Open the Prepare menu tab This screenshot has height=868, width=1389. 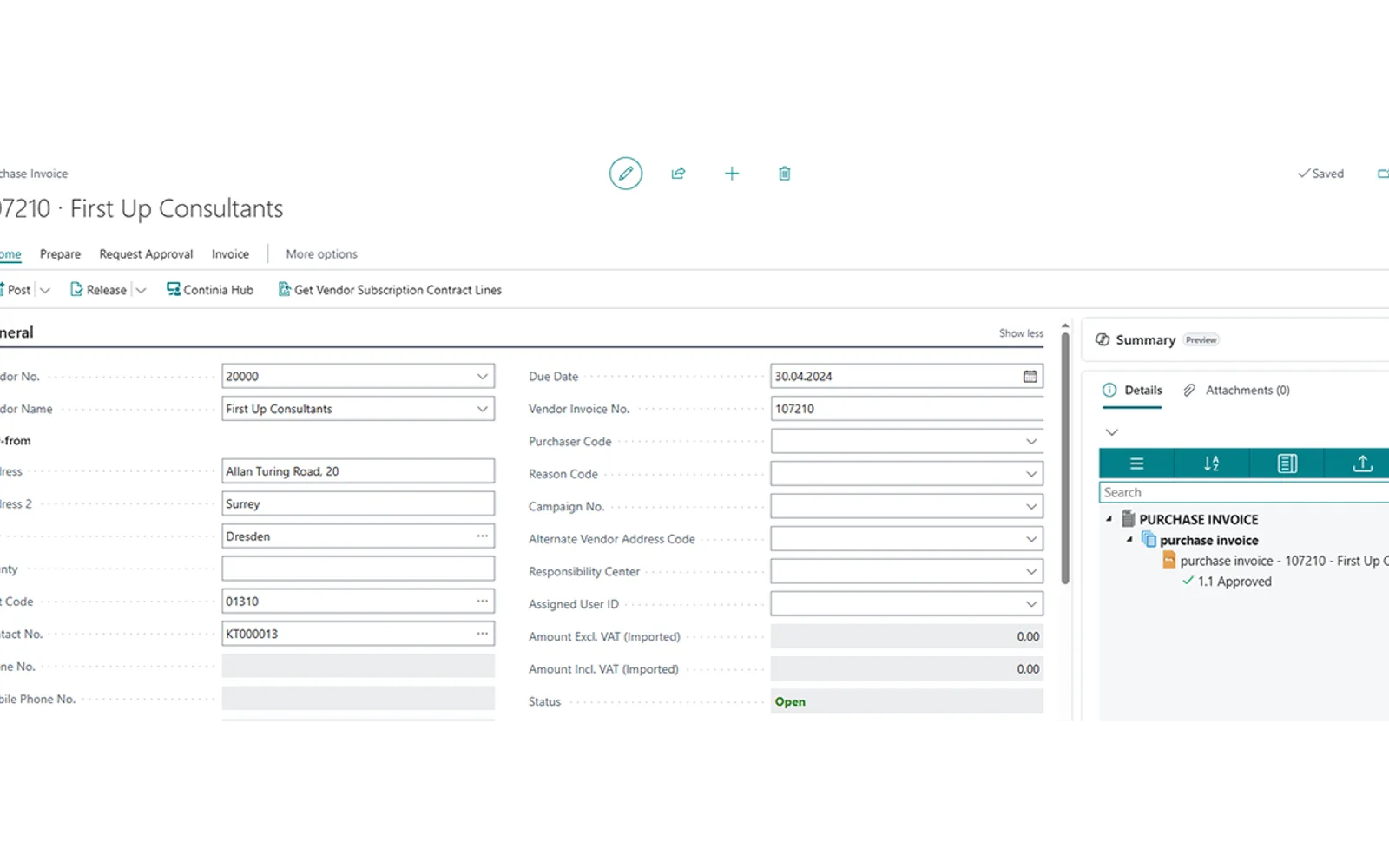(x=60, y=254)
